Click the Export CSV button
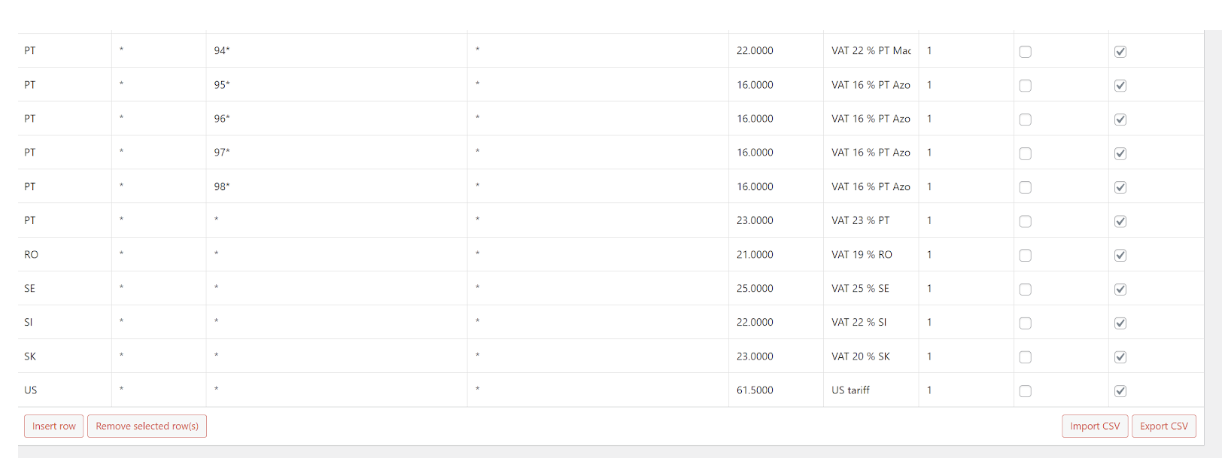 1164,426
